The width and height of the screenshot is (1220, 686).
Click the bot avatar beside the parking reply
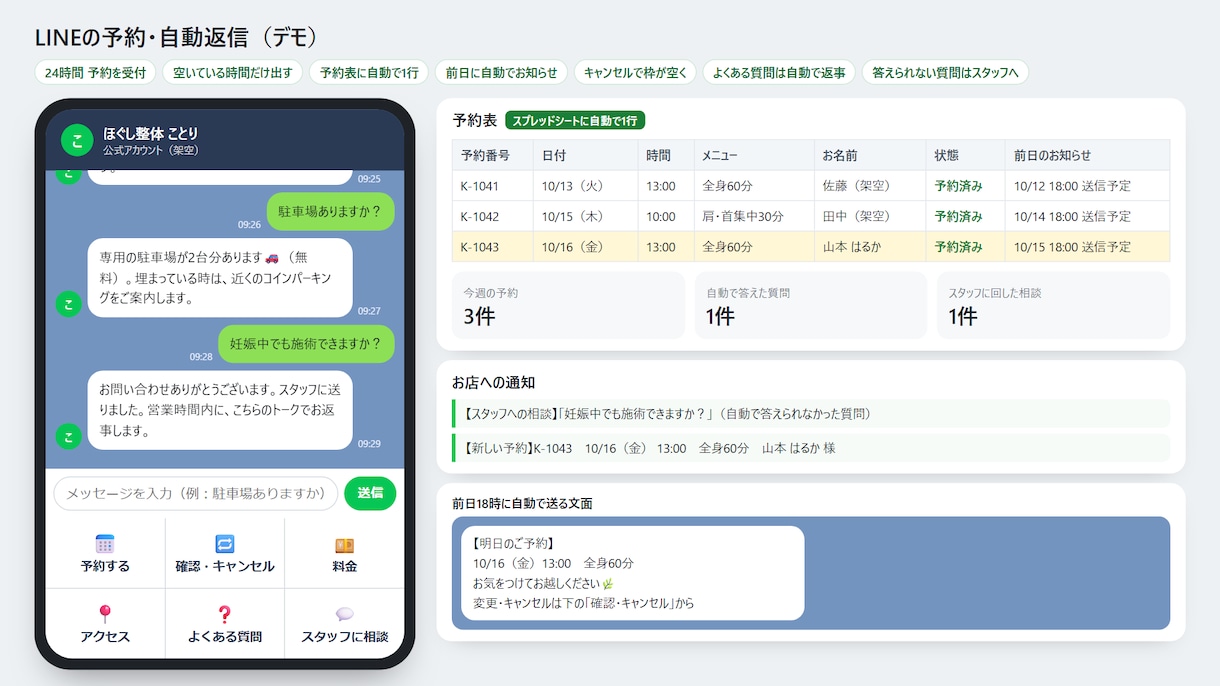[x=68, y=305]
